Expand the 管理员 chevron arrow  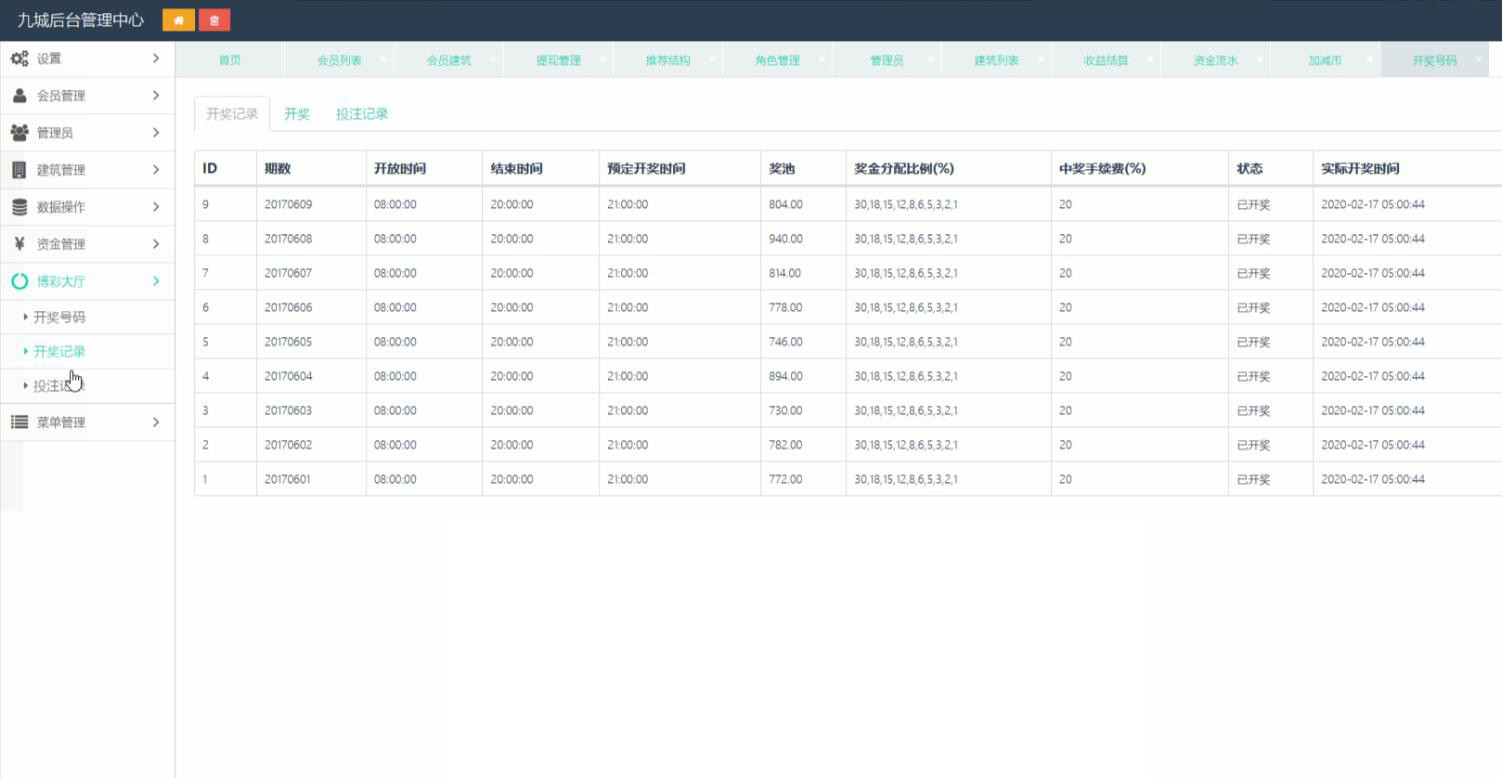pyautogui.click(x=155, y=133)
